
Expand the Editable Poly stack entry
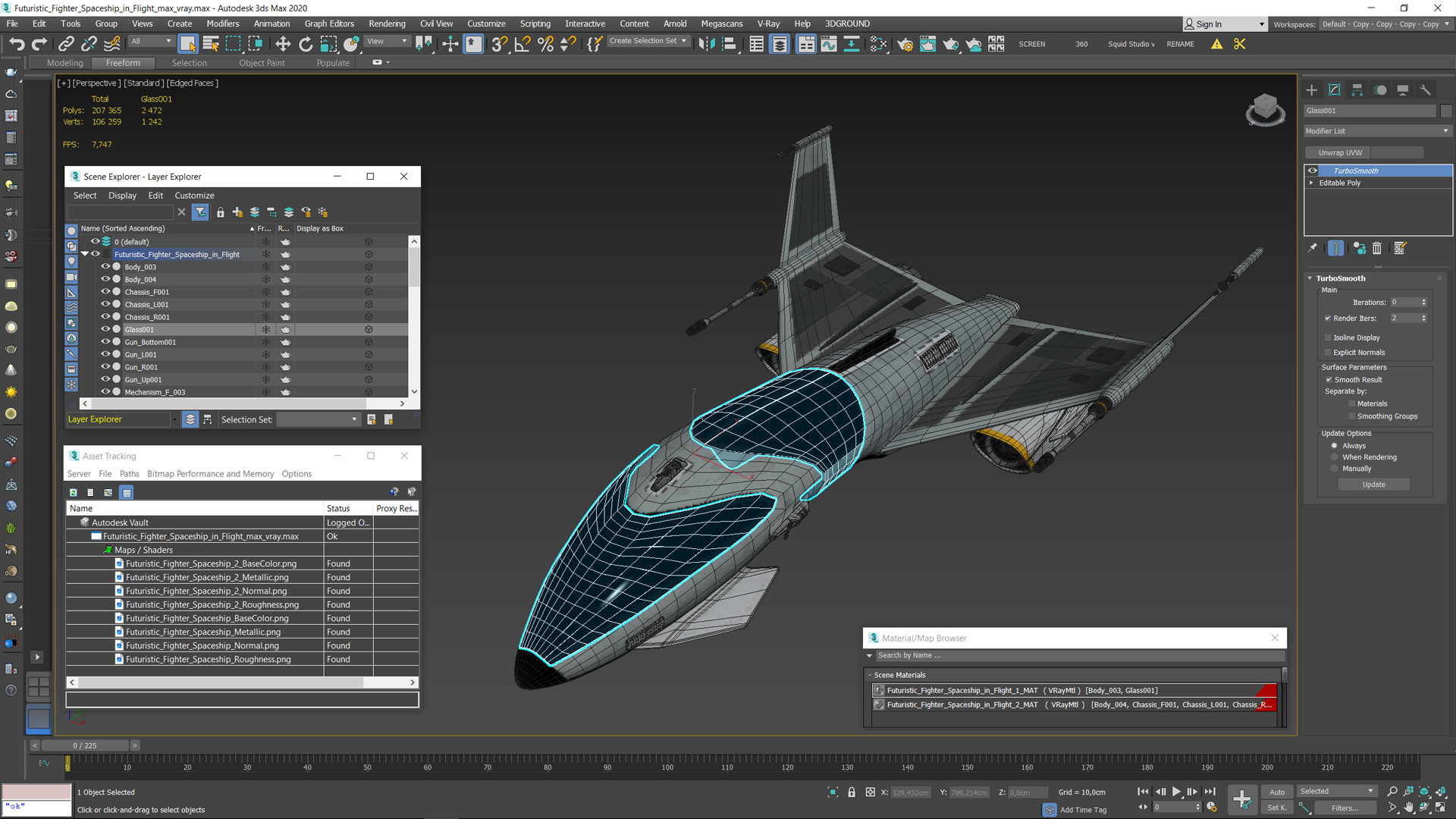1311,183
